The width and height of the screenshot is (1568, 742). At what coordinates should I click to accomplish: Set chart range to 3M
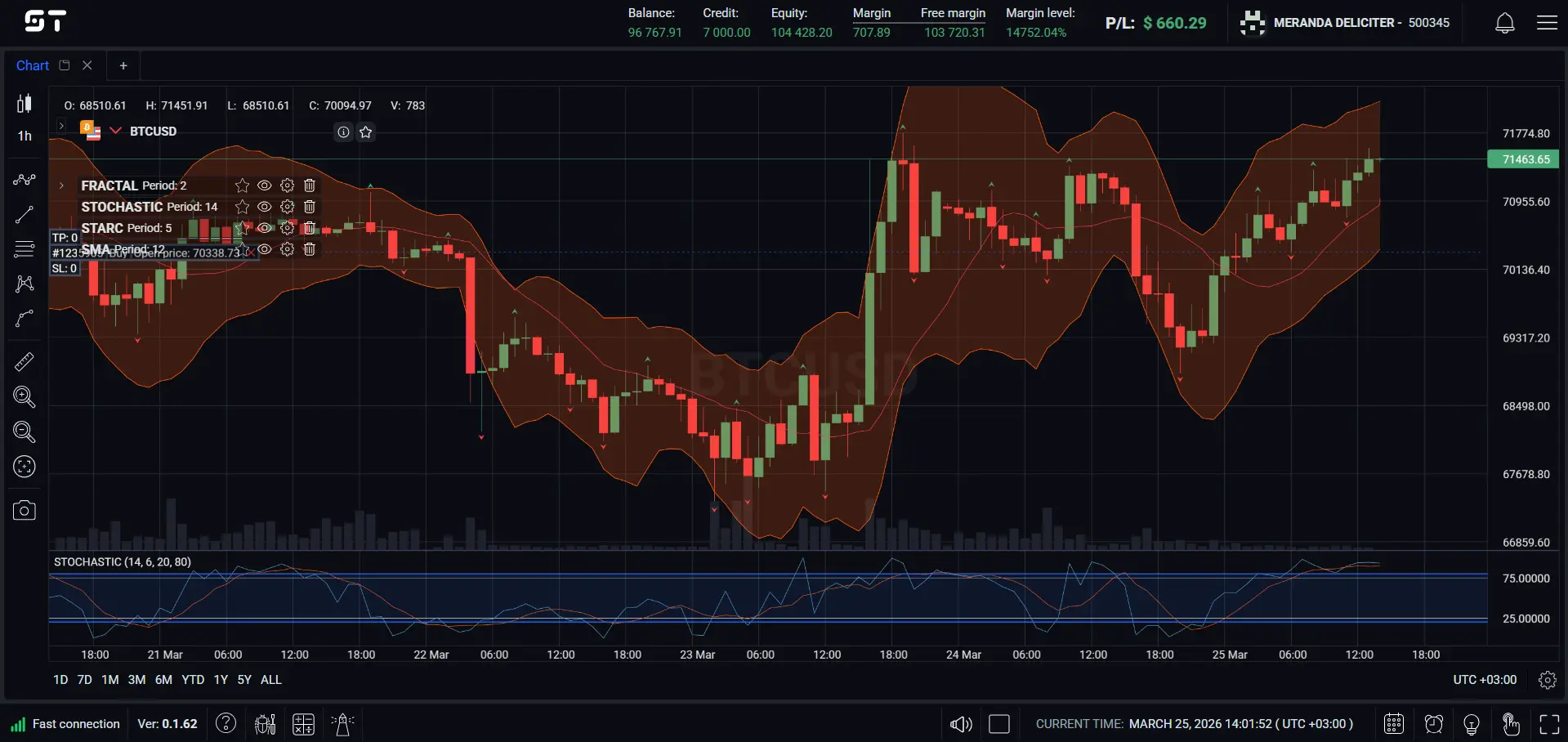pos(136,680)
